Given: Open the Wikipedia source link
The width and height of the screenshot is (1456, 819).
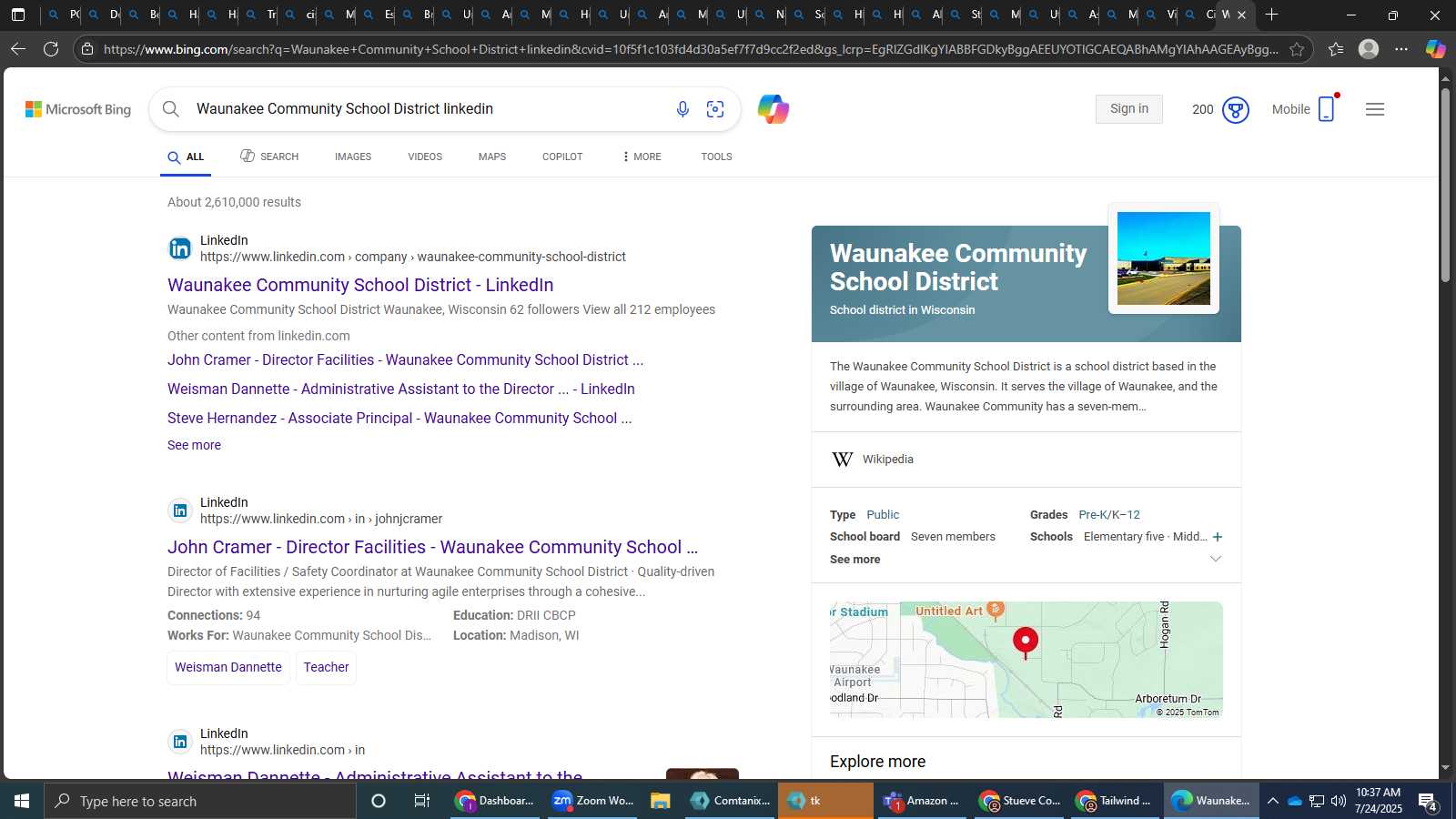Looking at the screenshot, I should pos(887,460).
